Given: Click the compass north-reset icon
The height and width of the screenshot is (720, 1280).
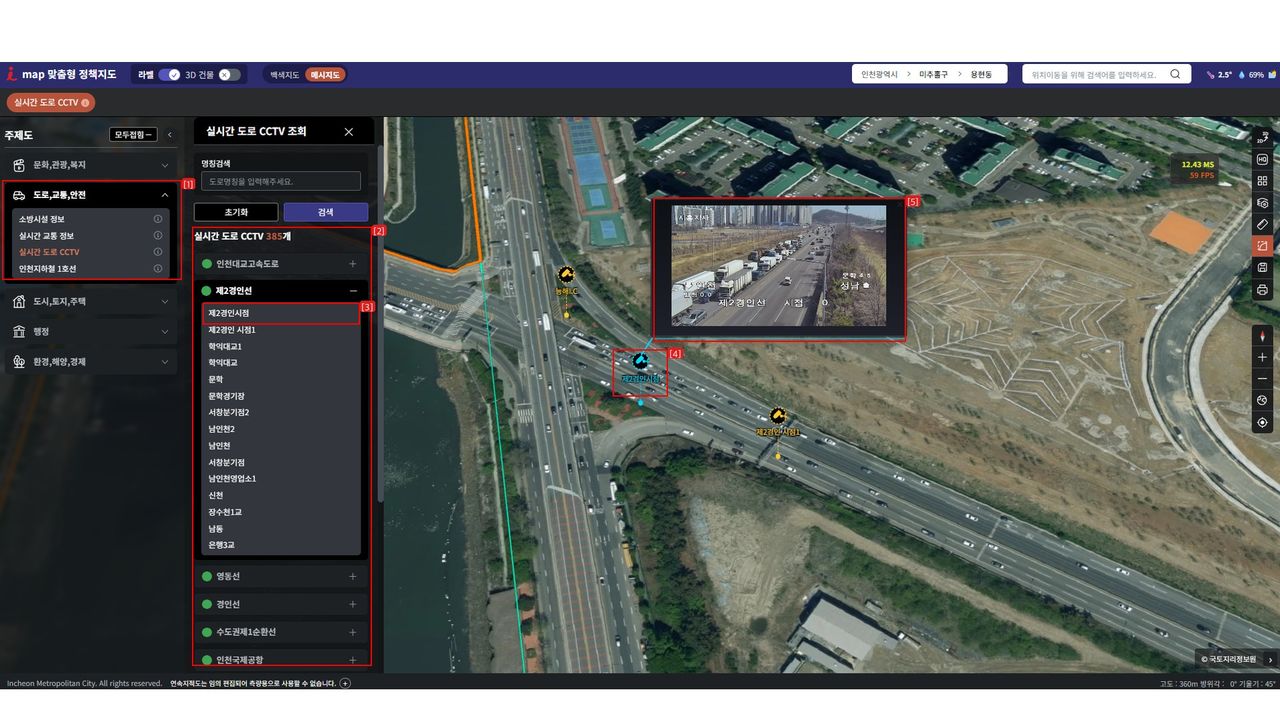Looking at the screenshot, I should tap(1262, 336).
